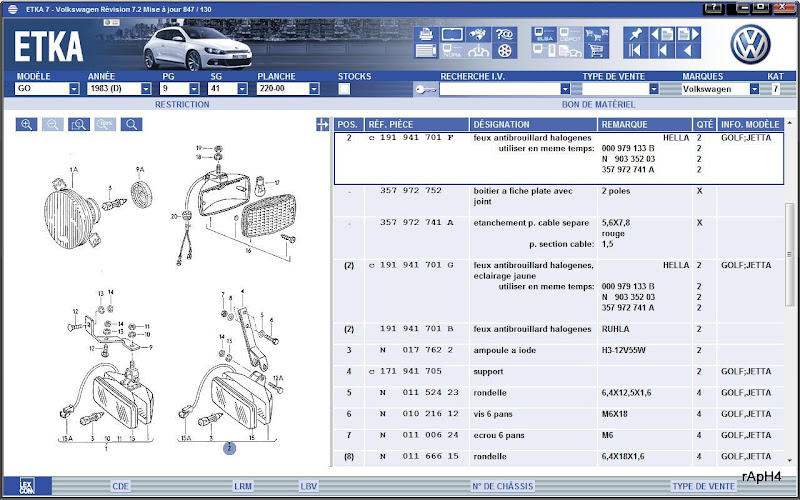Open the ANNÉE dropdown
This screenshot has width=800, height=500.
146,89
